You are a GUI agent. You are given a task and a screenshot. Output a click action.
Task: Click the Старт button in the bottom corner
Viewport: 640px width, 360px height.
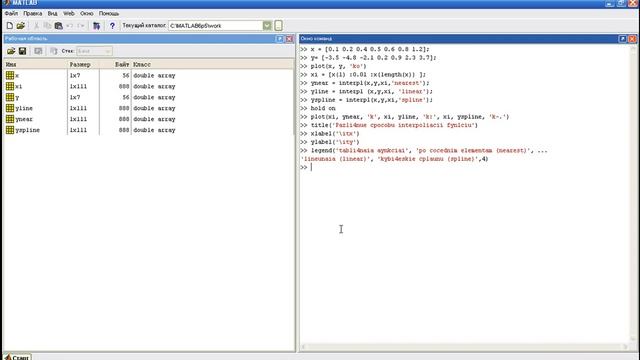click(x=17, y=357)
